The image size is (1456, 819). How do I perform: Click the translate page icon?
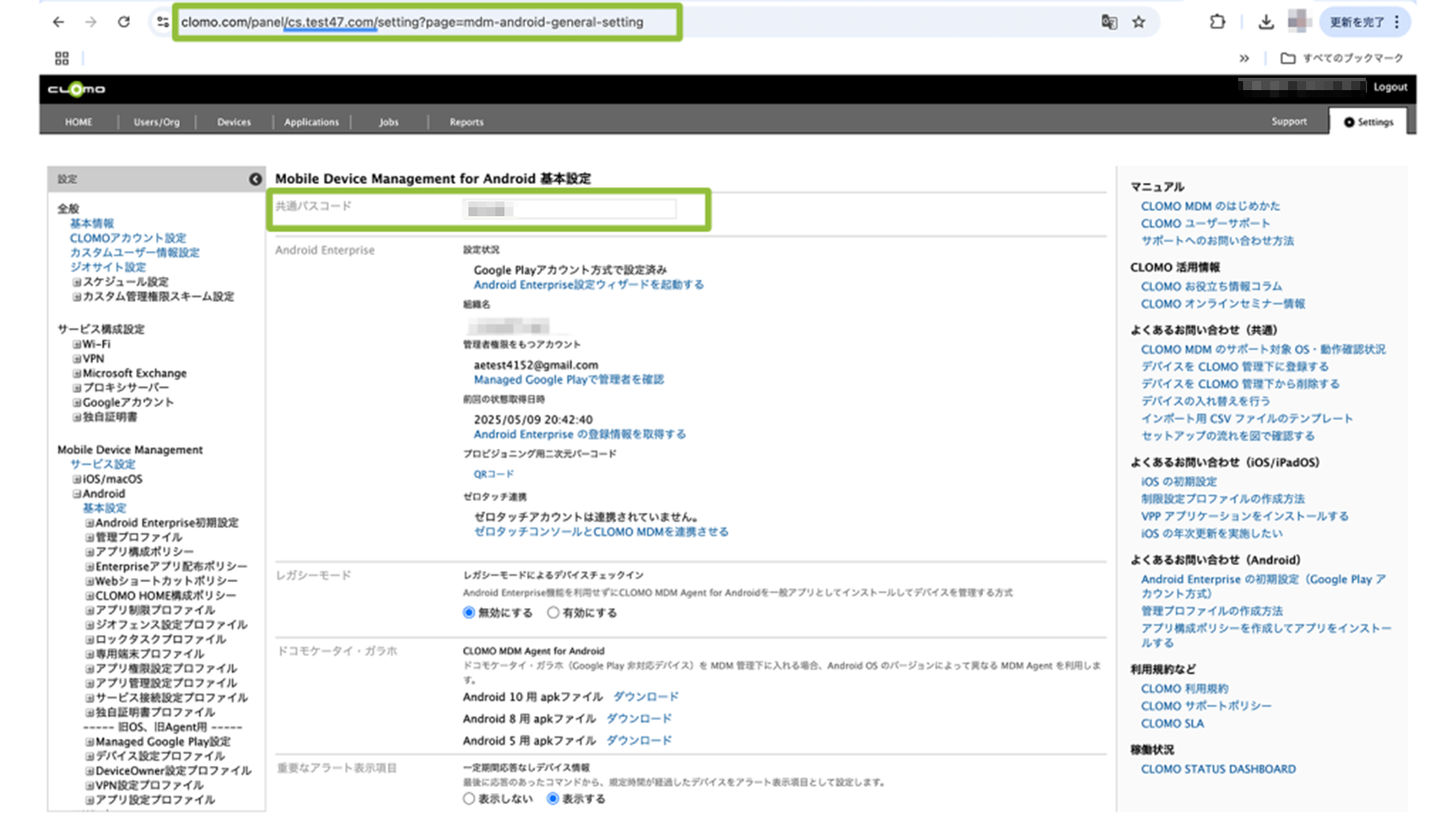(1109, 22)
